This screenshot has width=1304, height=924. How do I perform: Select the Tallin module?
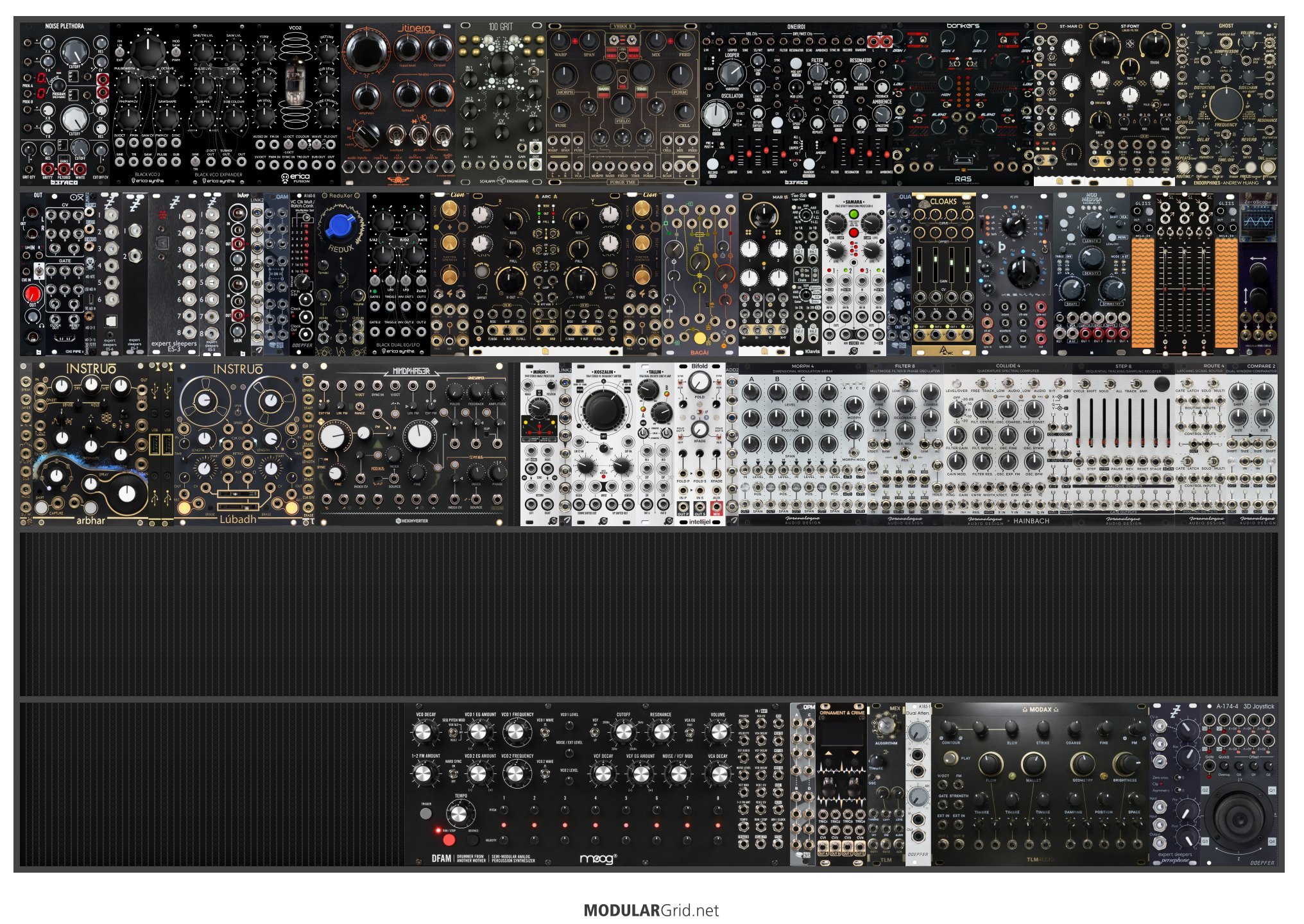pos(655,444)
